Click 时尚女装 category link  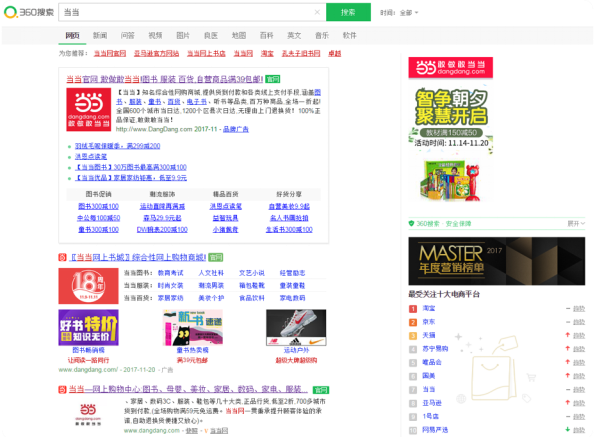pos(170,285)
